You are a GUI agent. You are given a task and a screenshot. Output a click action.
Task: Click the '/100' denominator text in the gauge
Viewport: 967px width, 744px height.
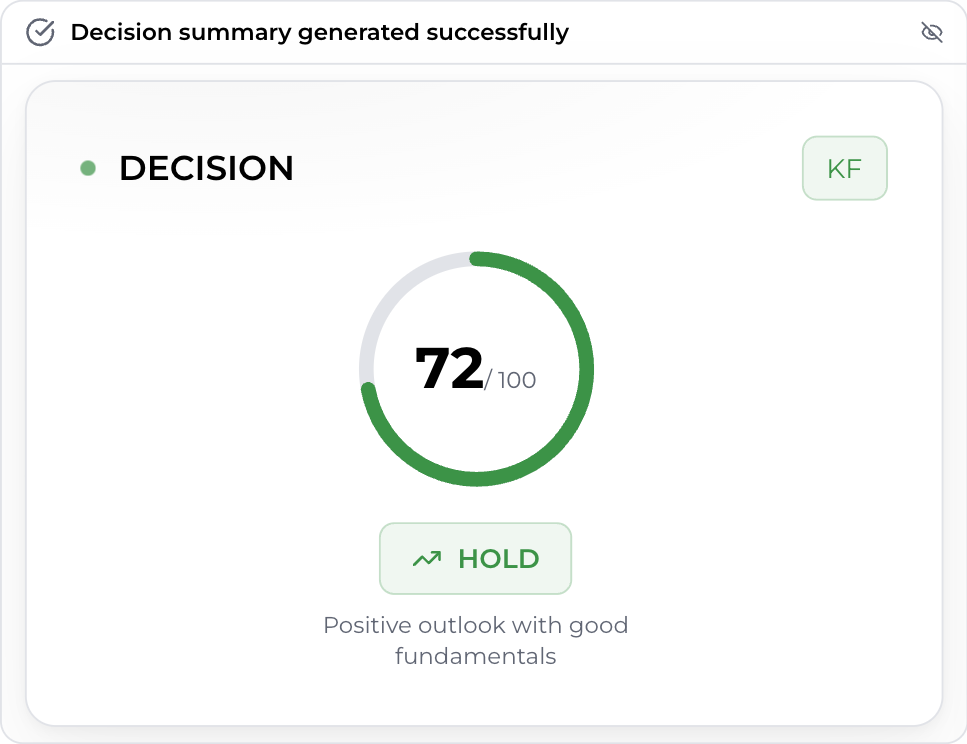pos(511,380)
